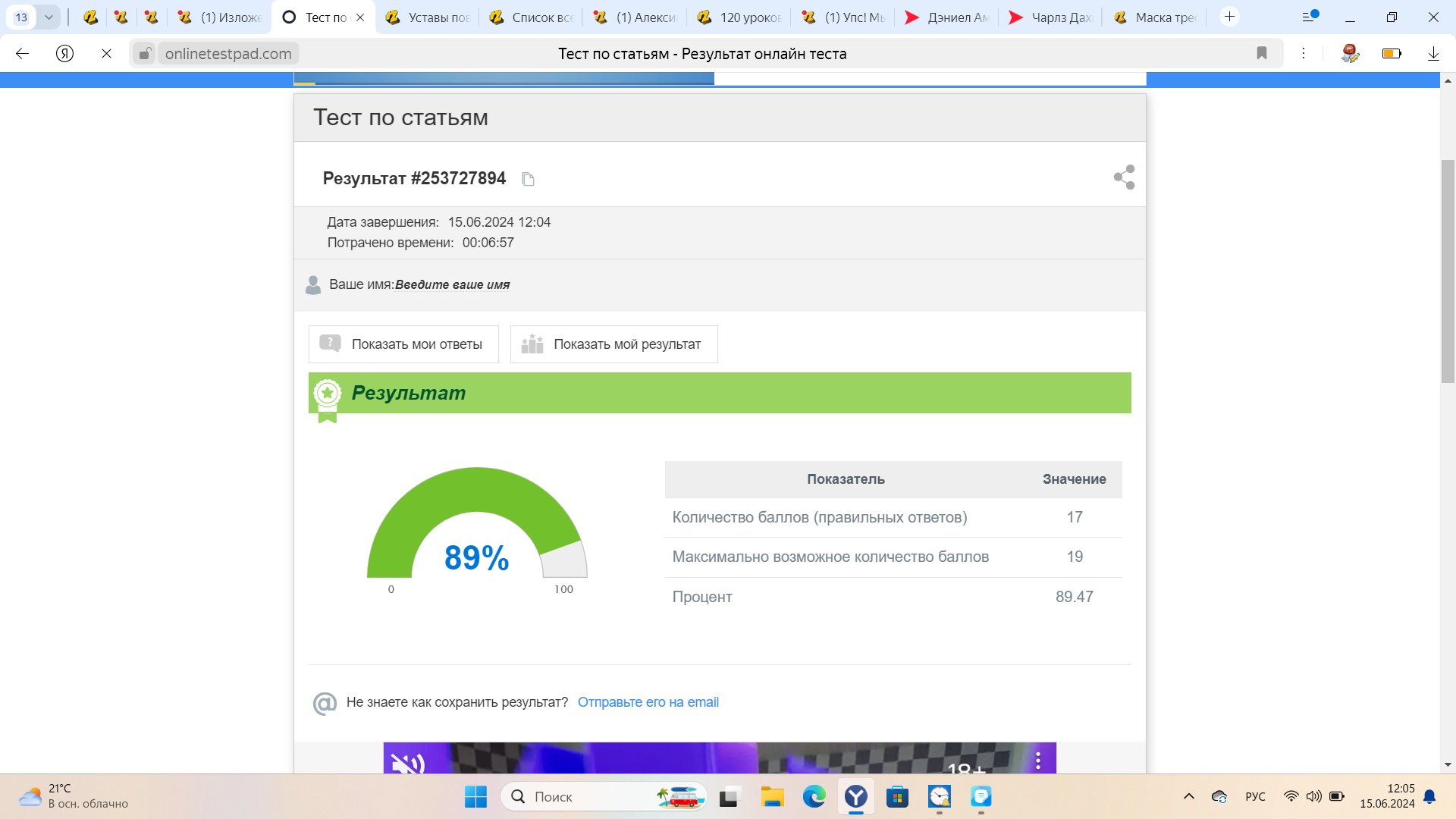Click the Yandex home logo button
Screen dimensions: 1456x819
click(65, 53)
